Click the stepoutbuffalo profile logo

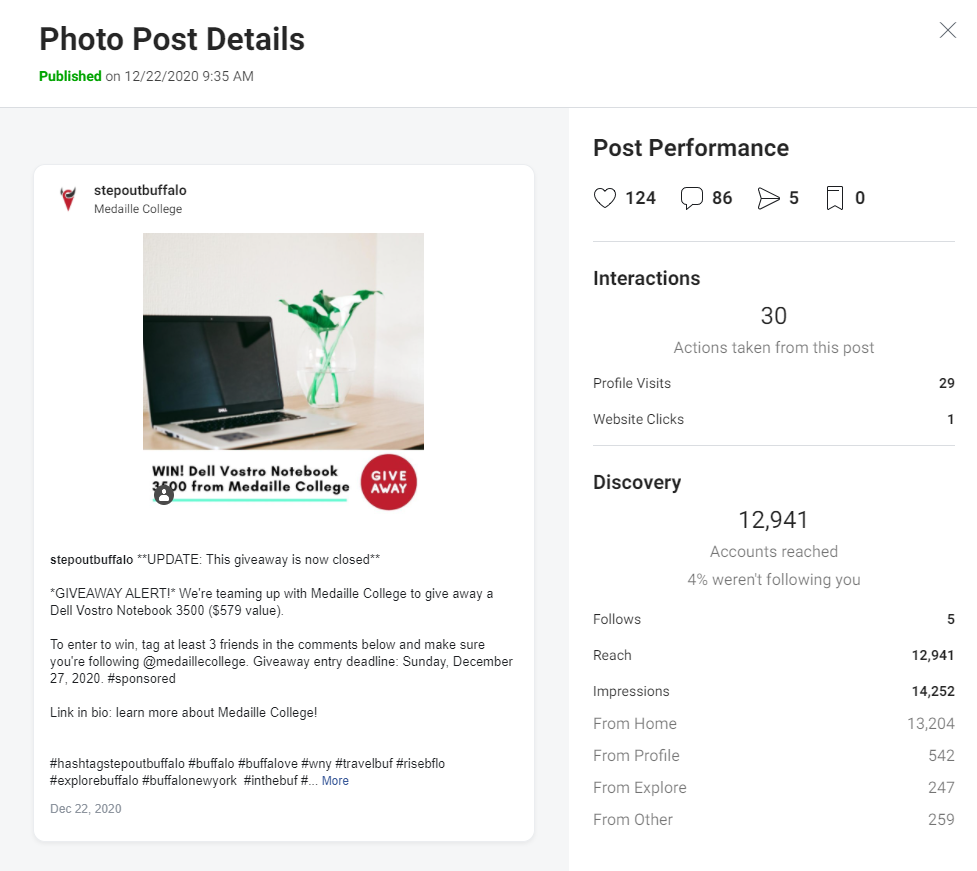pyautogui.click(x=68, y=199)
